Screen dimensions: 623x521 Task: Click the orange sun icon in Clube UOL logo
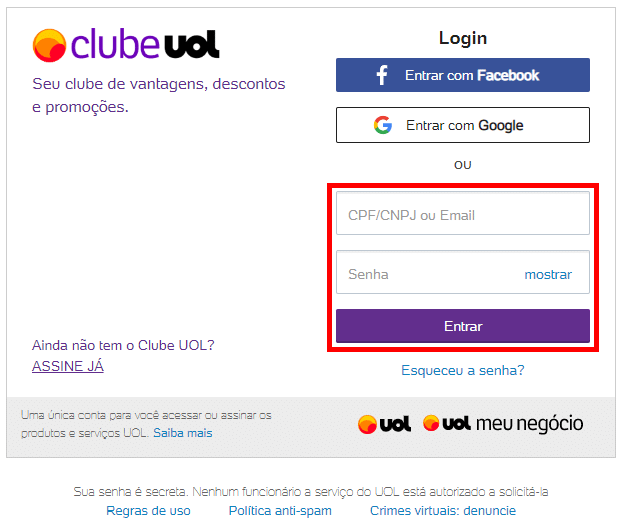pyautogui.click(x=49, y=45)
